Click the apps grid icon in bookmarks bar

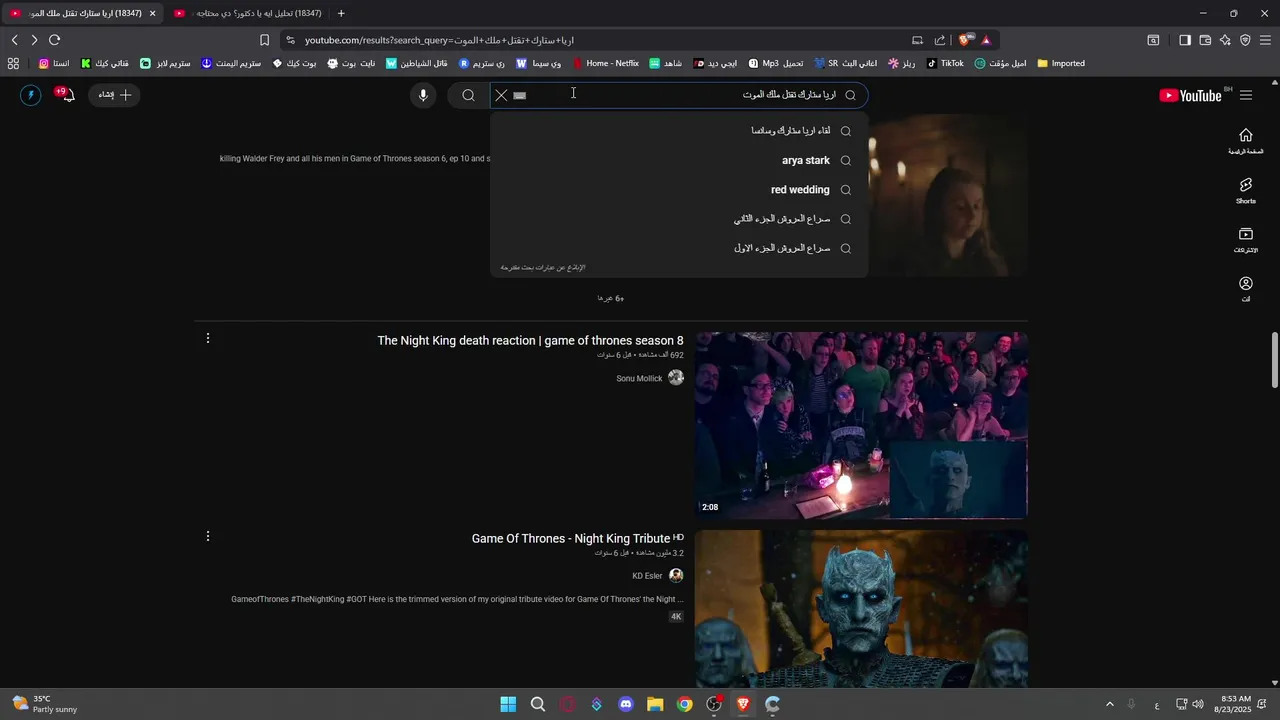(13, 63)
